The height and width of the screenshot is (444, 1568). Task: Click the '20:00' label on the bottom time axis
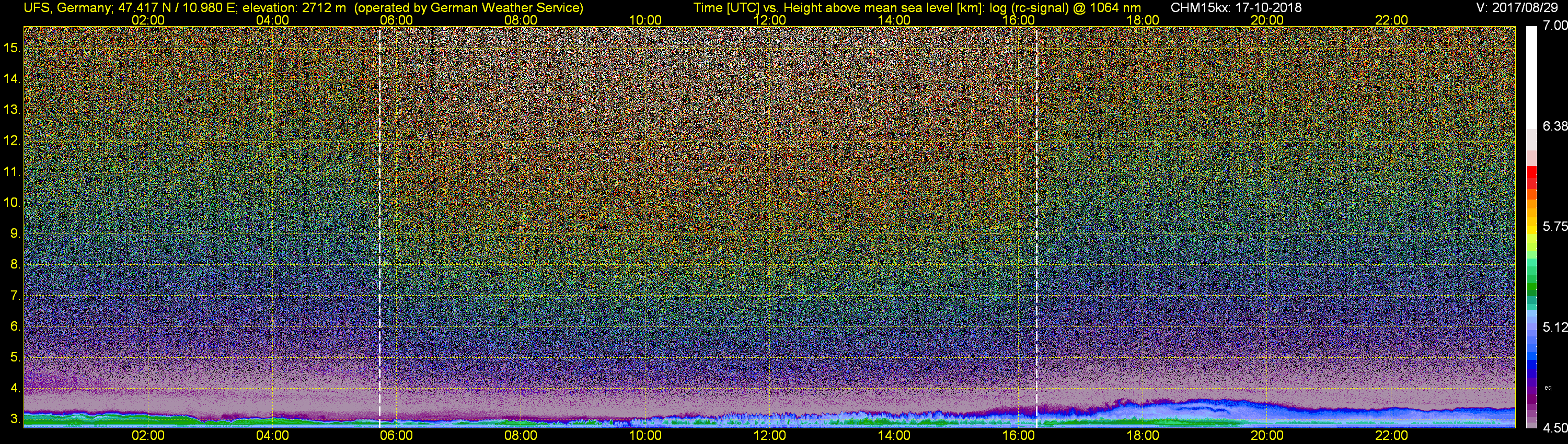(1267, 436)
